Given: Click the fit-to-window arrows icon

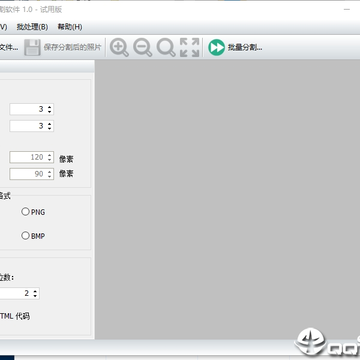Looking at the screenshot, I should pos(189,47).
